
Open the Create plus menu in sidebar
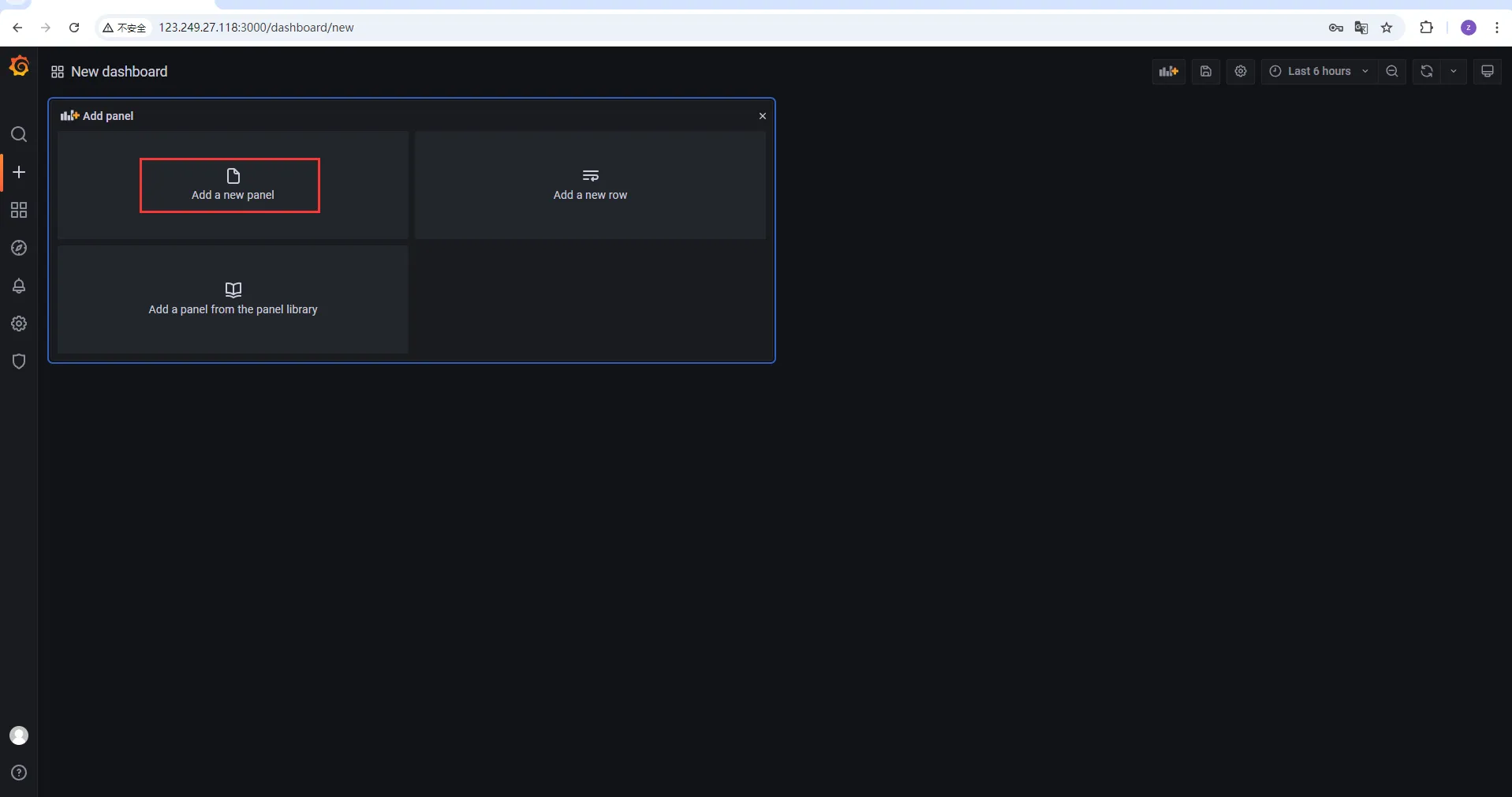[19, 172]
